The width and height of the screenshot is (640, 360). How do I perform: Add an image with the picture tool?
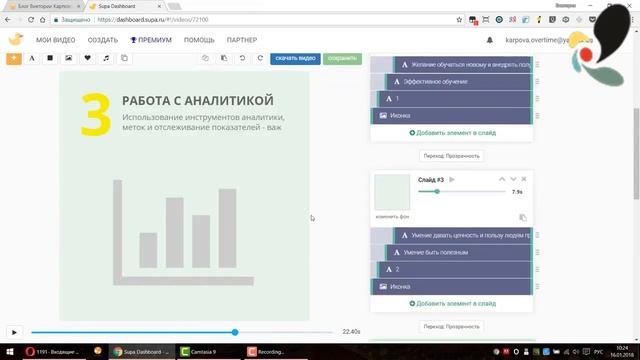tap(69, 58)
